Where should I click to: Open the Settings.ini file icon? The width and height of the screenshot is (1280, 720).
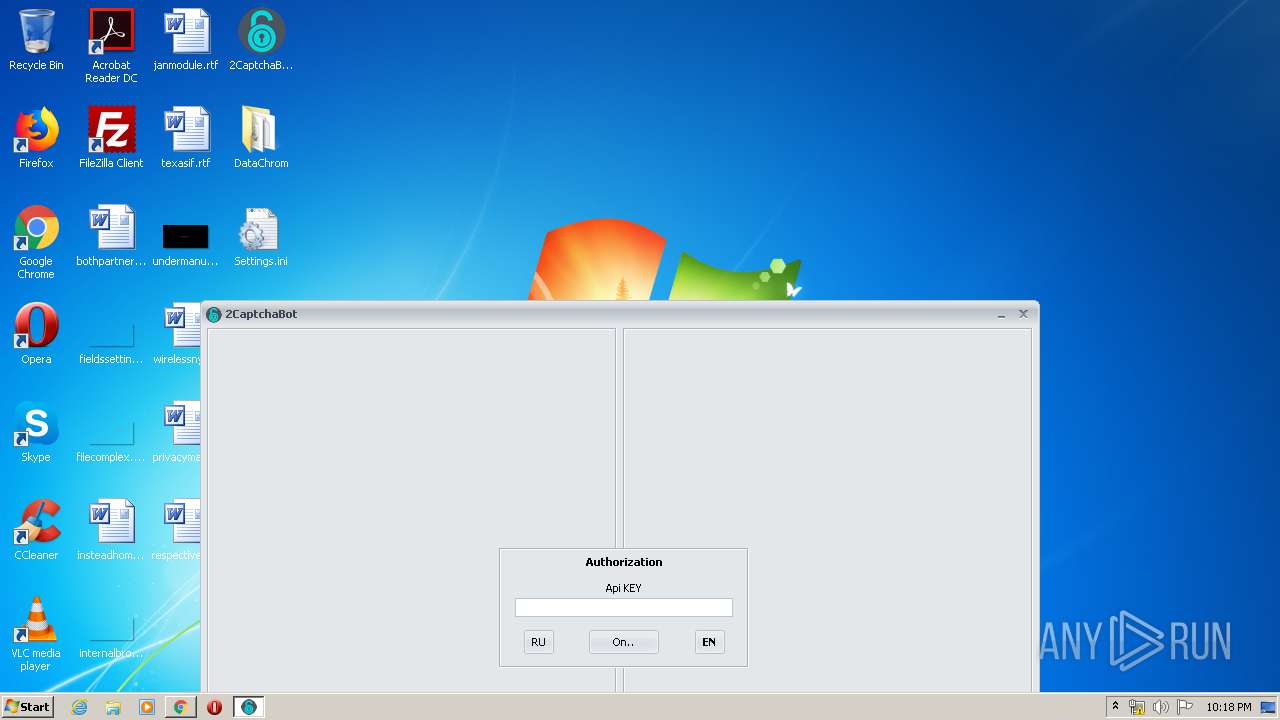[261, 236]
